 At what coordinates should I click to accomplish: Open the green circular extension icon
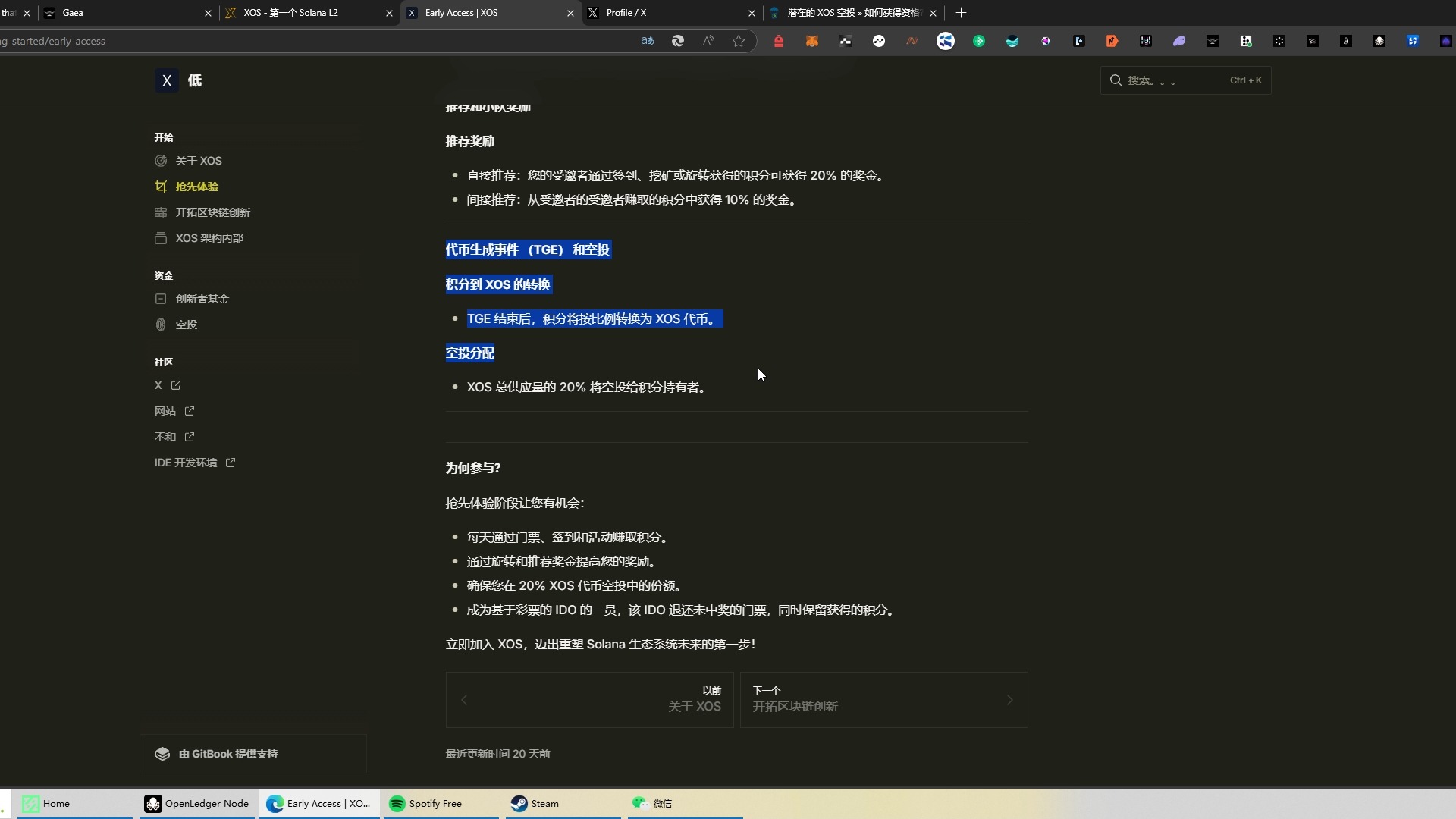click(x=979, y=41)
